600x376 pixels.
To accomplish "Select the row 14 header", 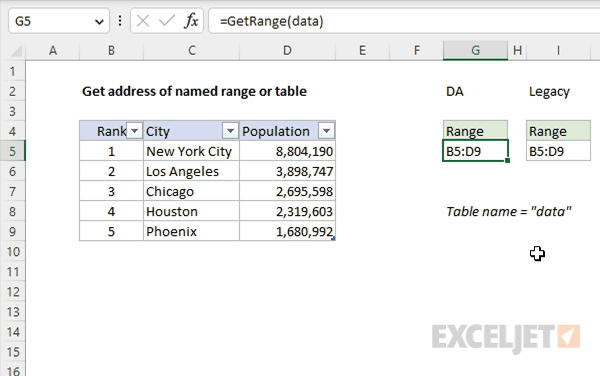I will click(x=13, y=332).
